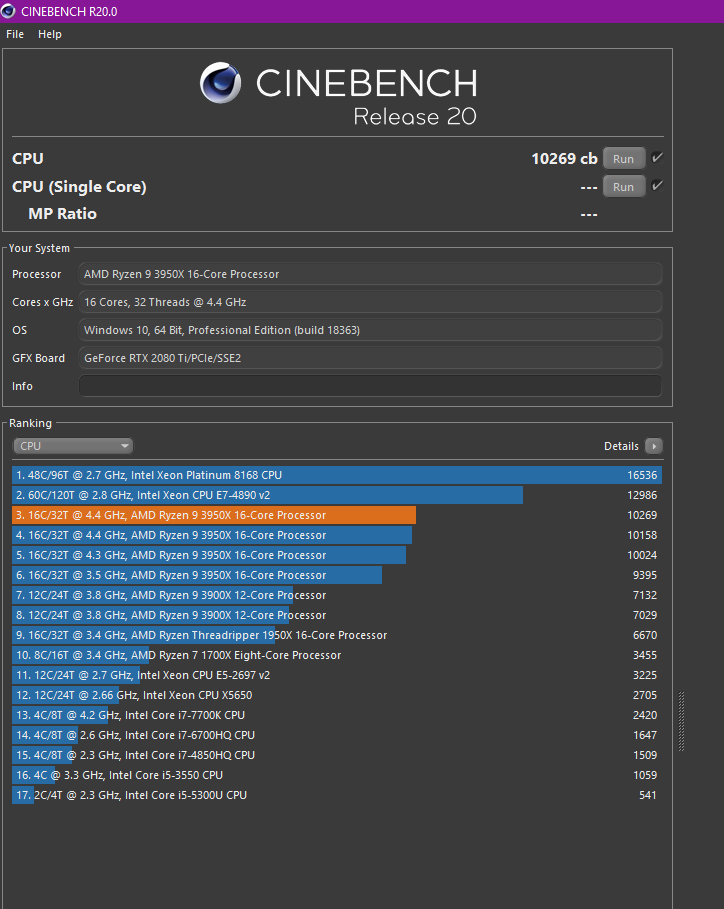
Task: Select the highlighted orange Ryzen 3950X row
Action: click(x=337, y=515)
